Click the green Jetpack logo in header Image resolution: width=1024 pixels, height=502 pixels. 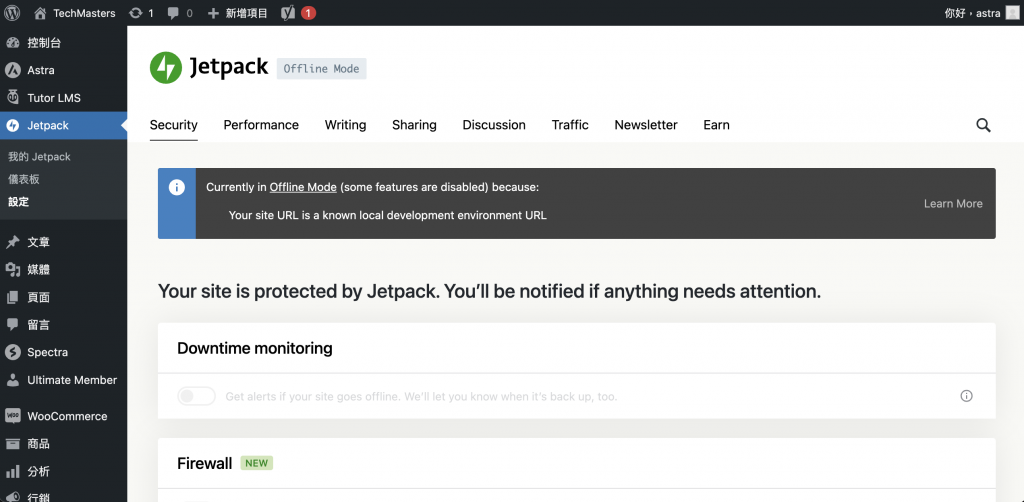point(166,68)
